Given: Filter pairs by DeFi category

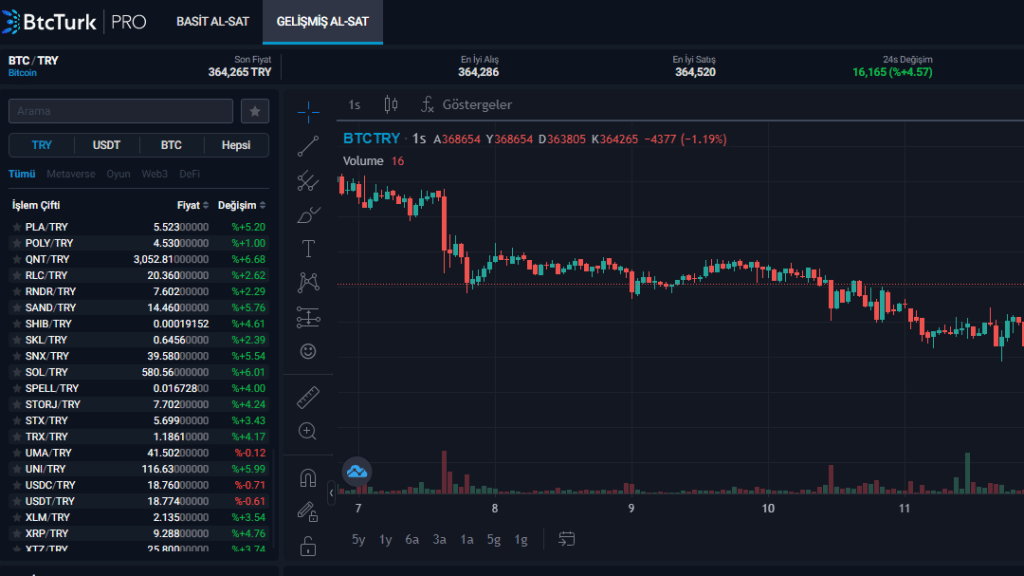Looking at the screenshot, I should tap(189, 174).
